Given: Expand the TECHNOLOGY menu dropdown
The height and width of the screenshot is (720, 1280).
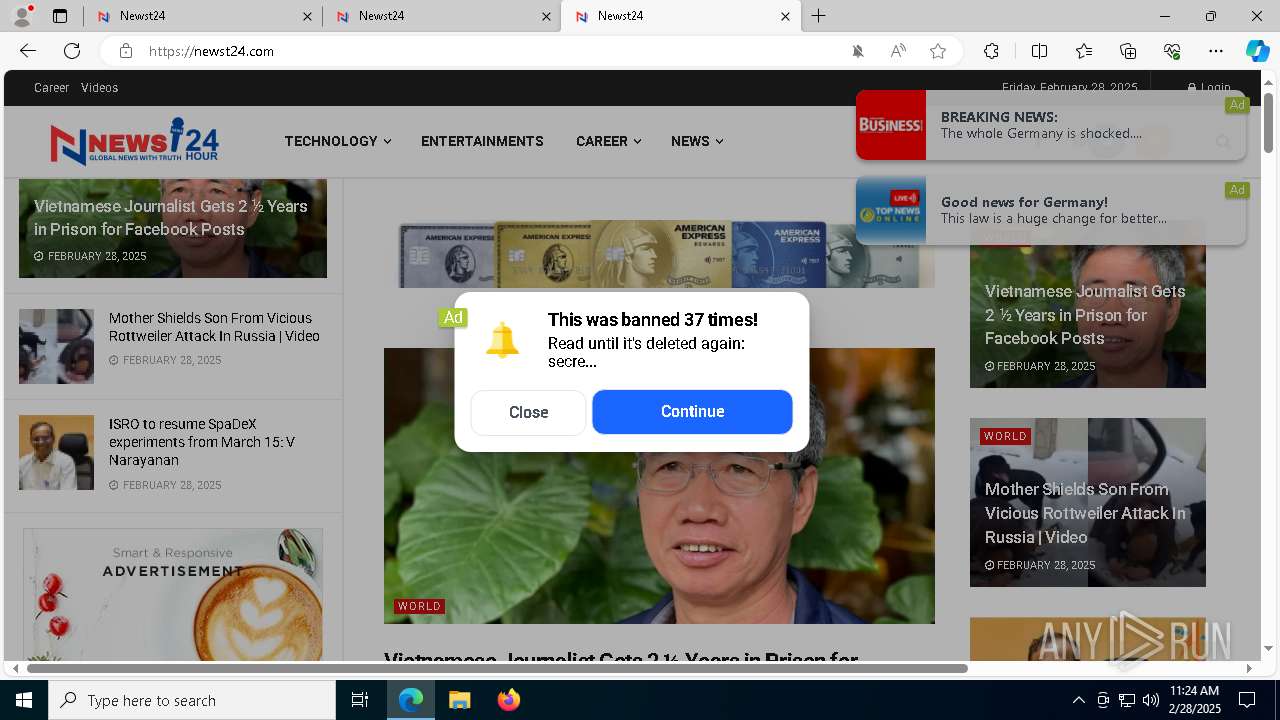Looking at the screenshot, I should point(337,141).
